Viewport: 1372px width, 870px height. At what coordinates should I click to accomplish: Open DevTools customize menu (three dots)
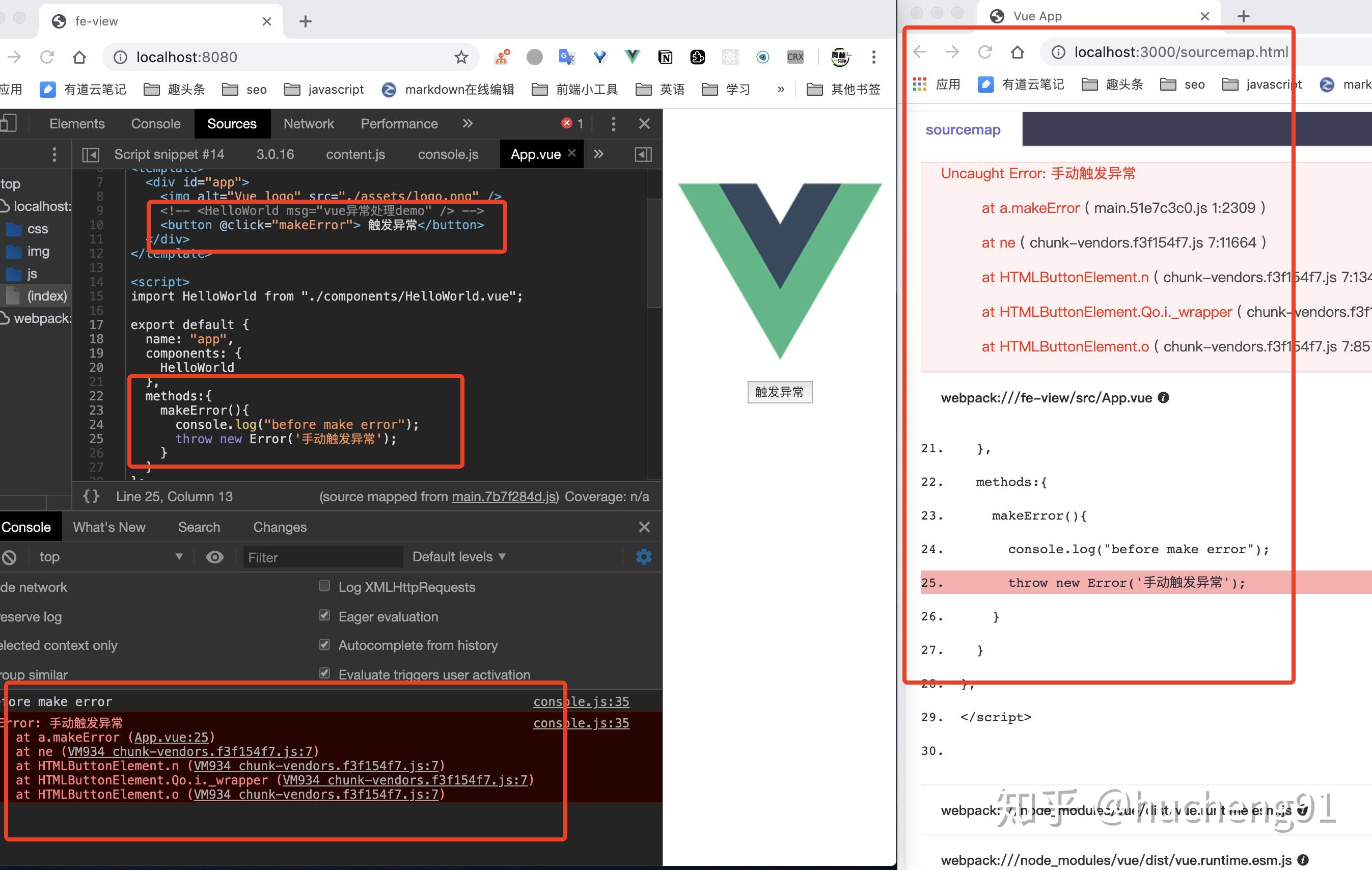[x=614, y=123]
